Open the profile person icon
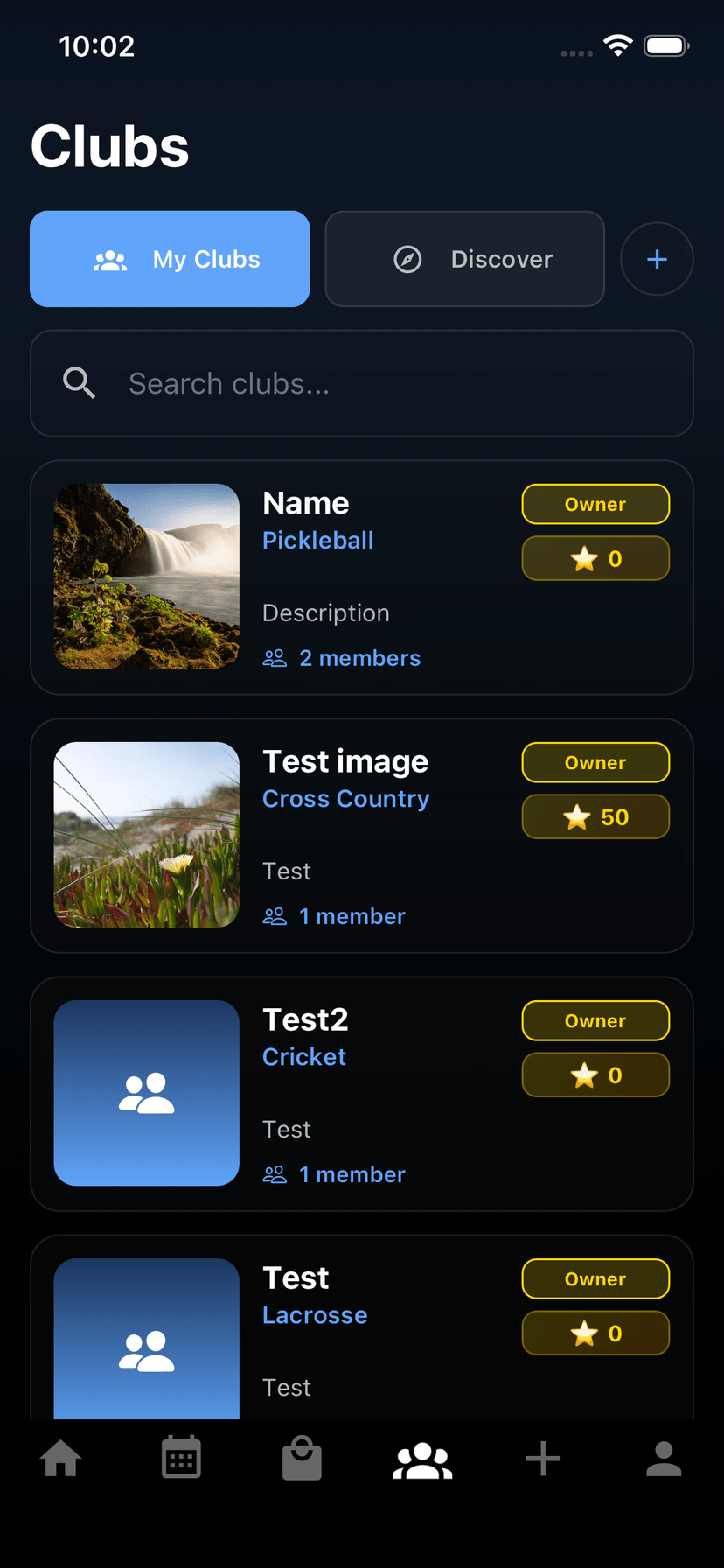This screenshot has height=1568, width=724. tap(664, 1459)
